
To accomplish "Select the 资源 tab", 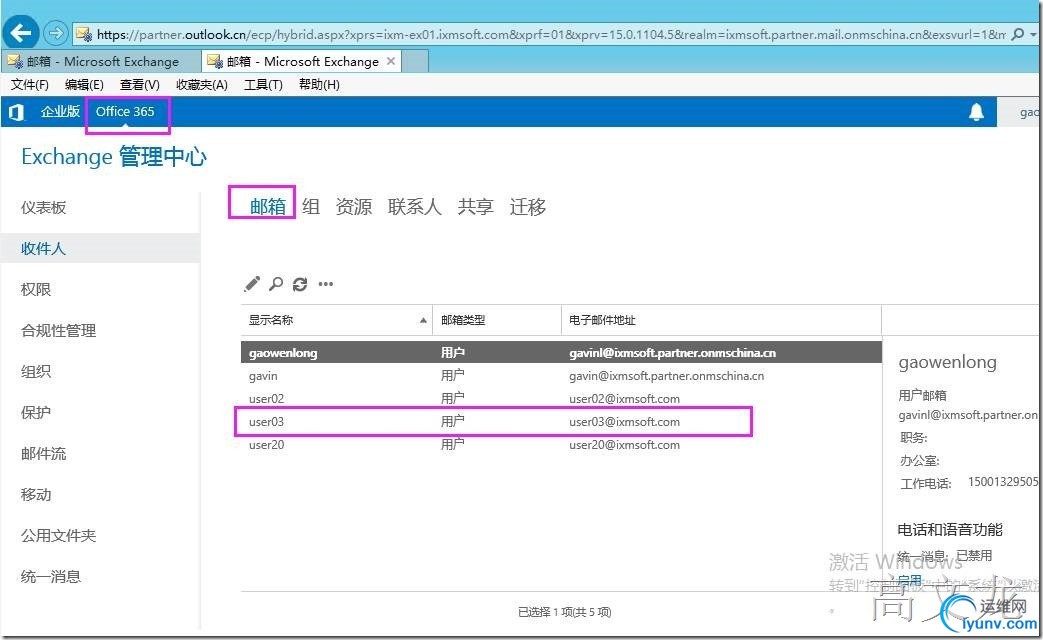I will pos(354,206).
